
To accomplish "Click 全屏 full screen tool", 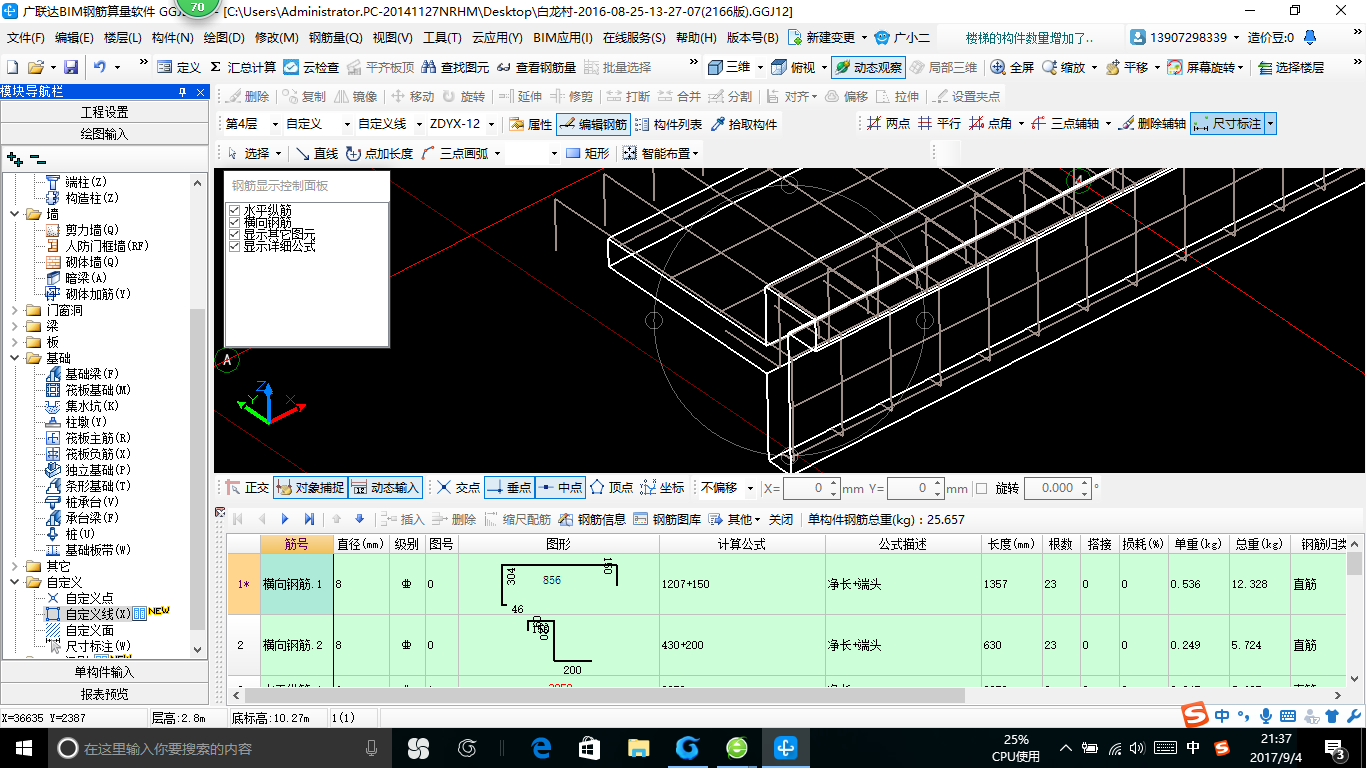I will (1012, 67).
